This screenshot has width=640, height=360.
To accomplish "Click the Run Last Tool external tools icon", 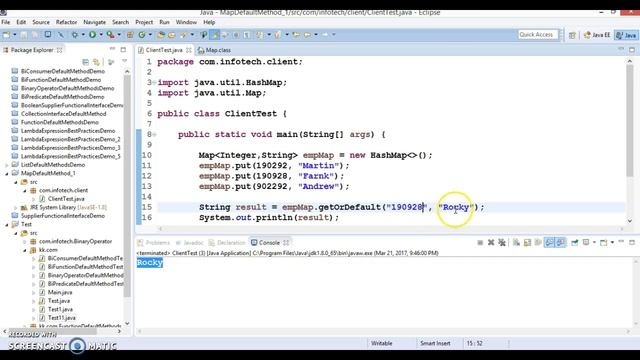I will [x=111, y=35].
